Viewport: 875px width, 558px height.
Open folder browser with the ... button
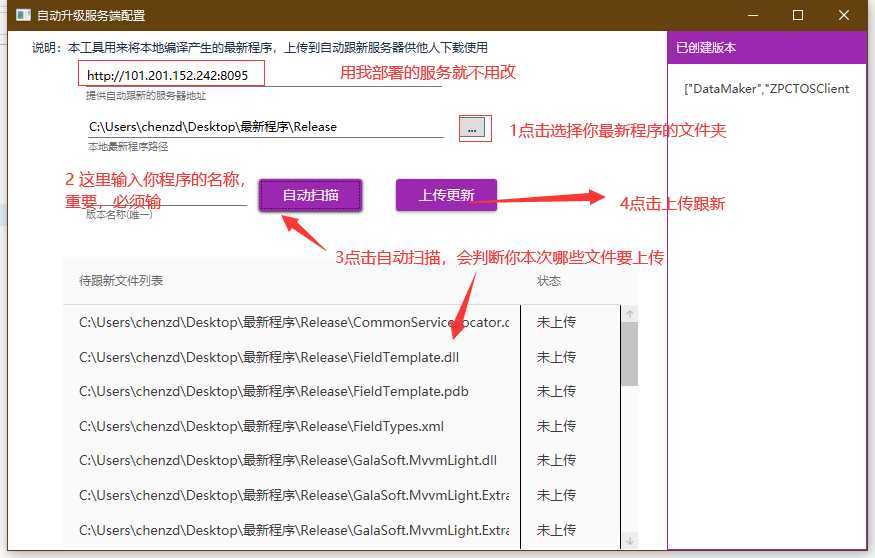[x=472, y=129]
